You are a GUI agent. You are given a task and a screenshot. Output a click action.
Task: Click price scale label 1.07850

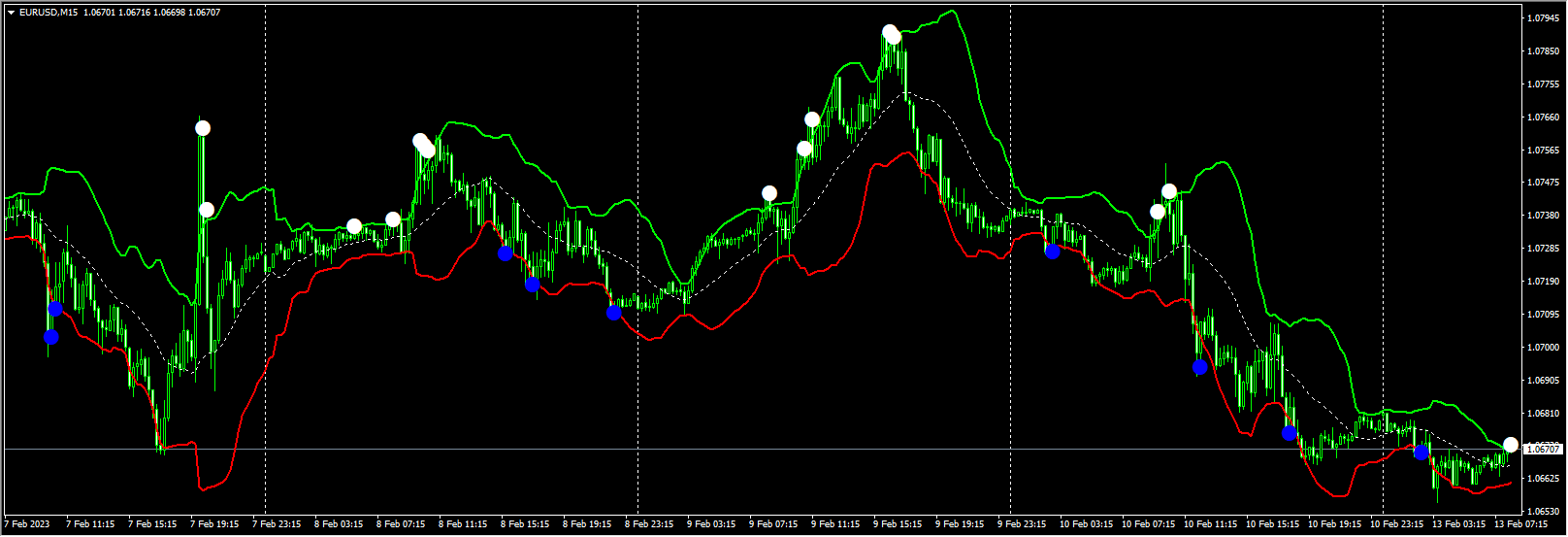point(1542,51)
